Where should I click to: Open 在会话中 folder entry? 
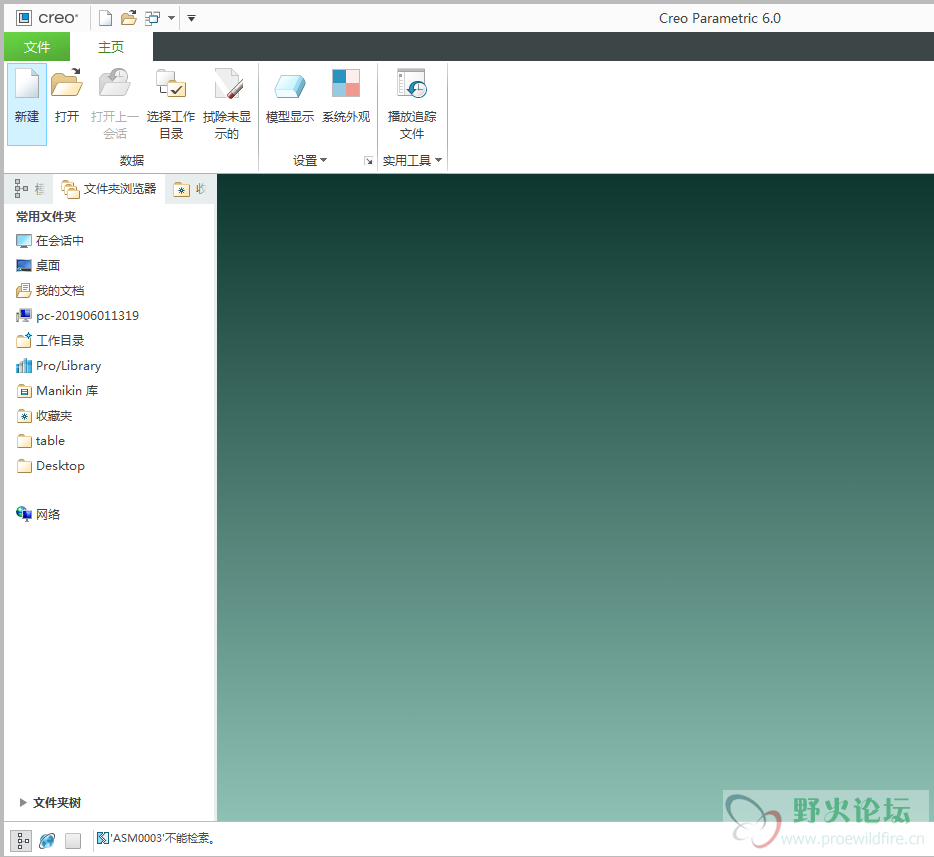(x=50, y=241)
